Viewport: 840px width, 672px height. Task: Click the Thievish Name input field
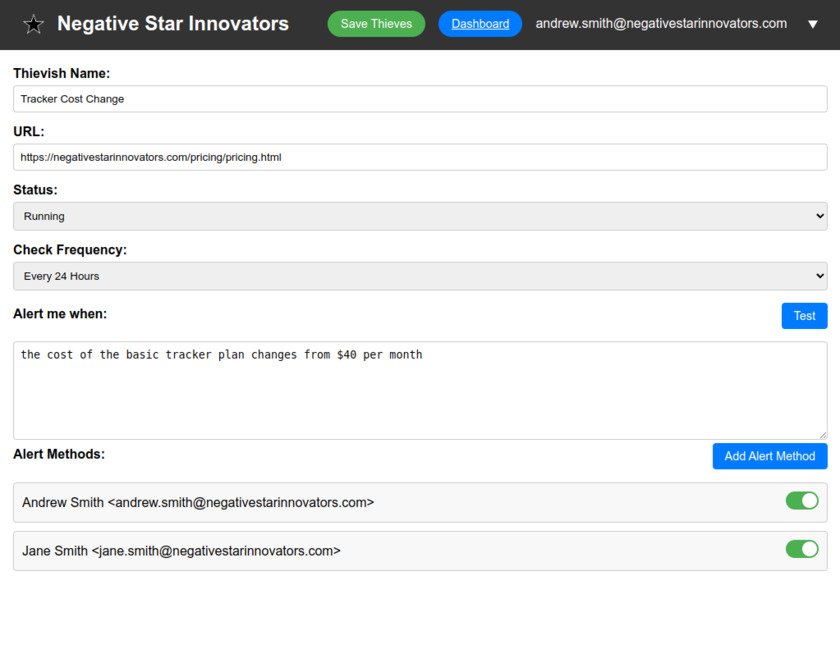pyautogui.click(x=420, y=99)
